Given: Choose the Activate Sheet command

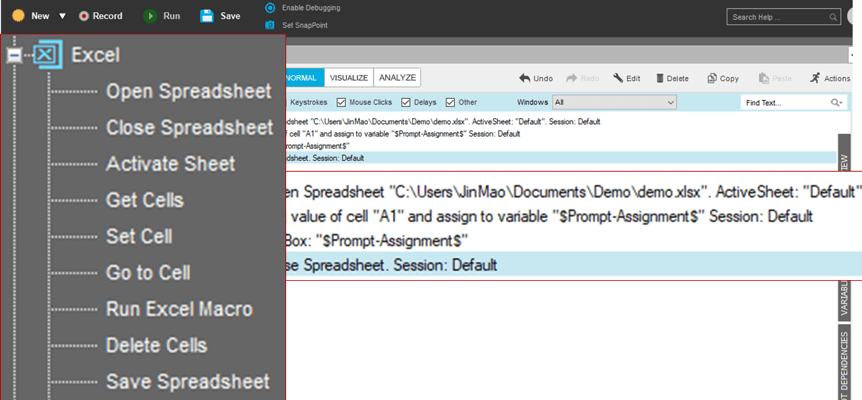Looking at the screenshot, I should (170, 164).
